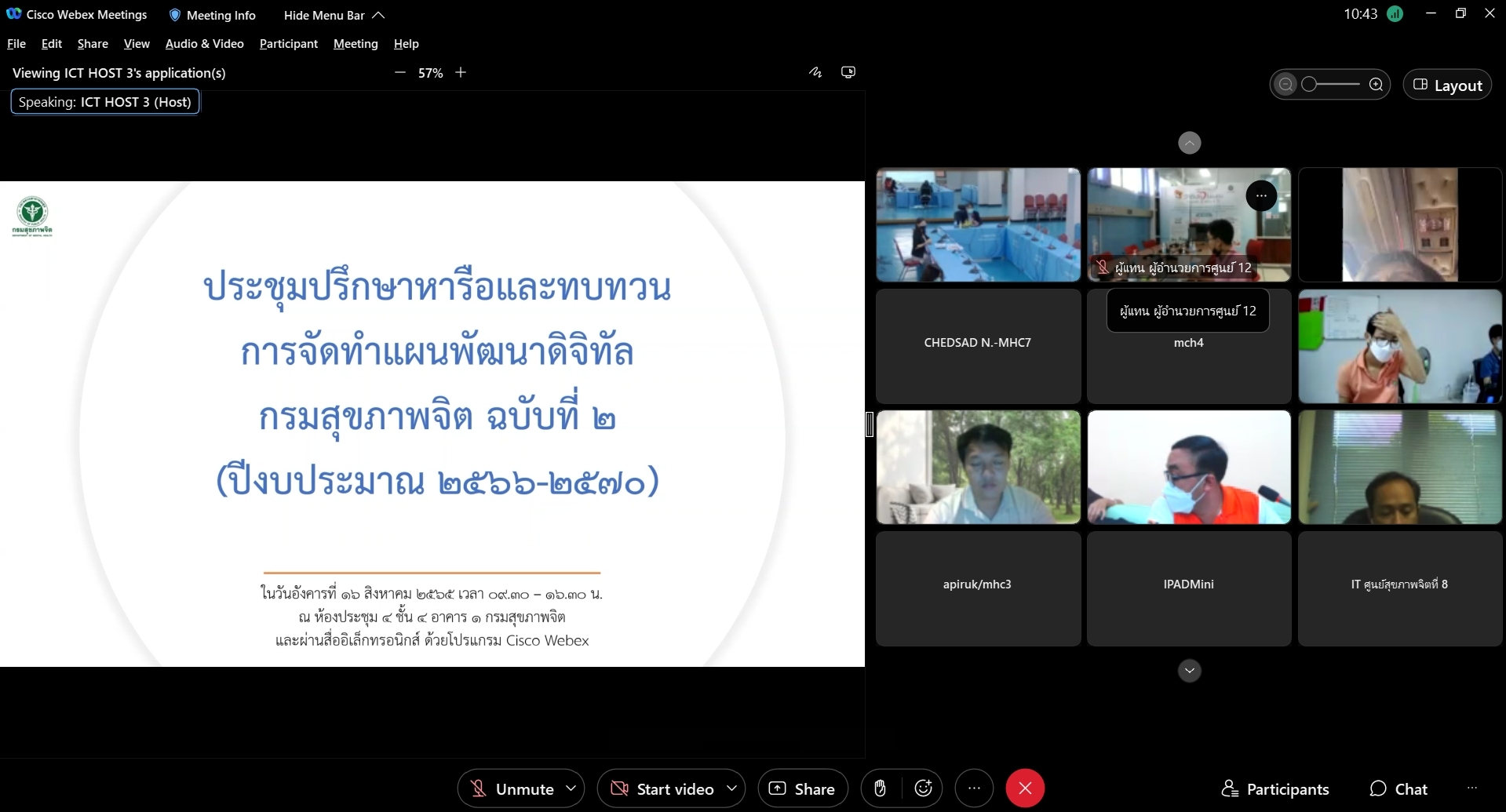Adjust the video grid size slider
The width and height of the screenshot is (1506, 812).
pyautogui.click(x=1330, y=85)
